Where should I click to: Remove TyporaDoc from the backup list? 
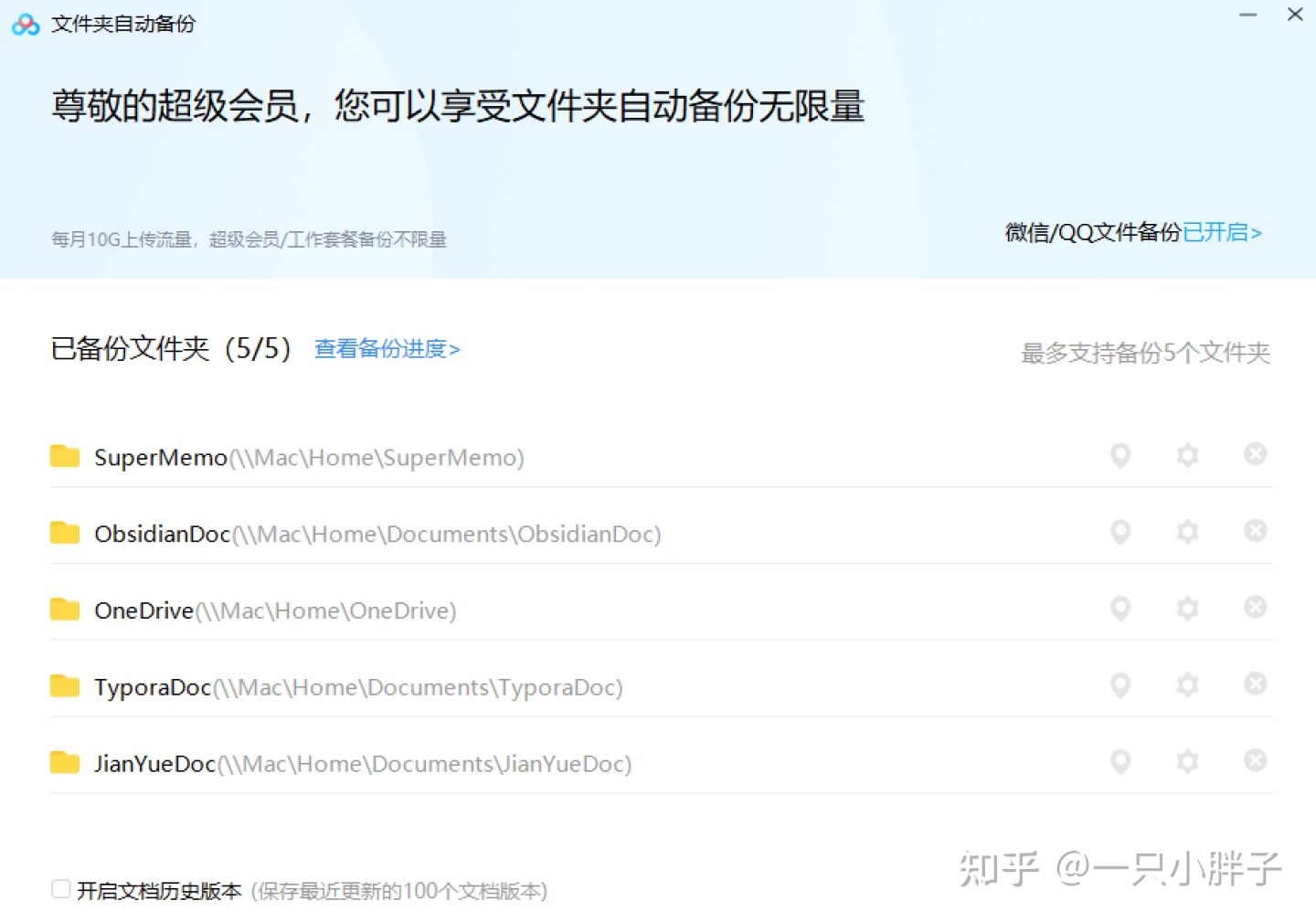[x=1255, y=684]
